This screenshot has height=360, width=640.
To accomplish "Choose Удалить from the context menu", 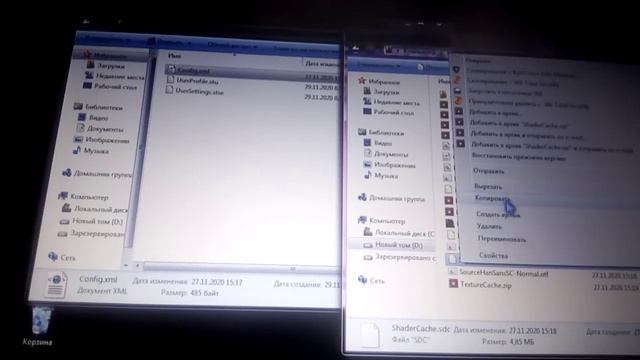I will (x=489, y=226).
